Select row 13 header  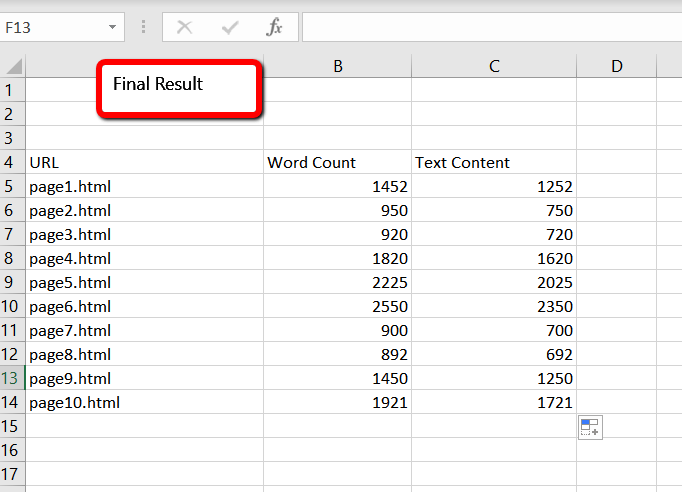[x=12, y=378]
